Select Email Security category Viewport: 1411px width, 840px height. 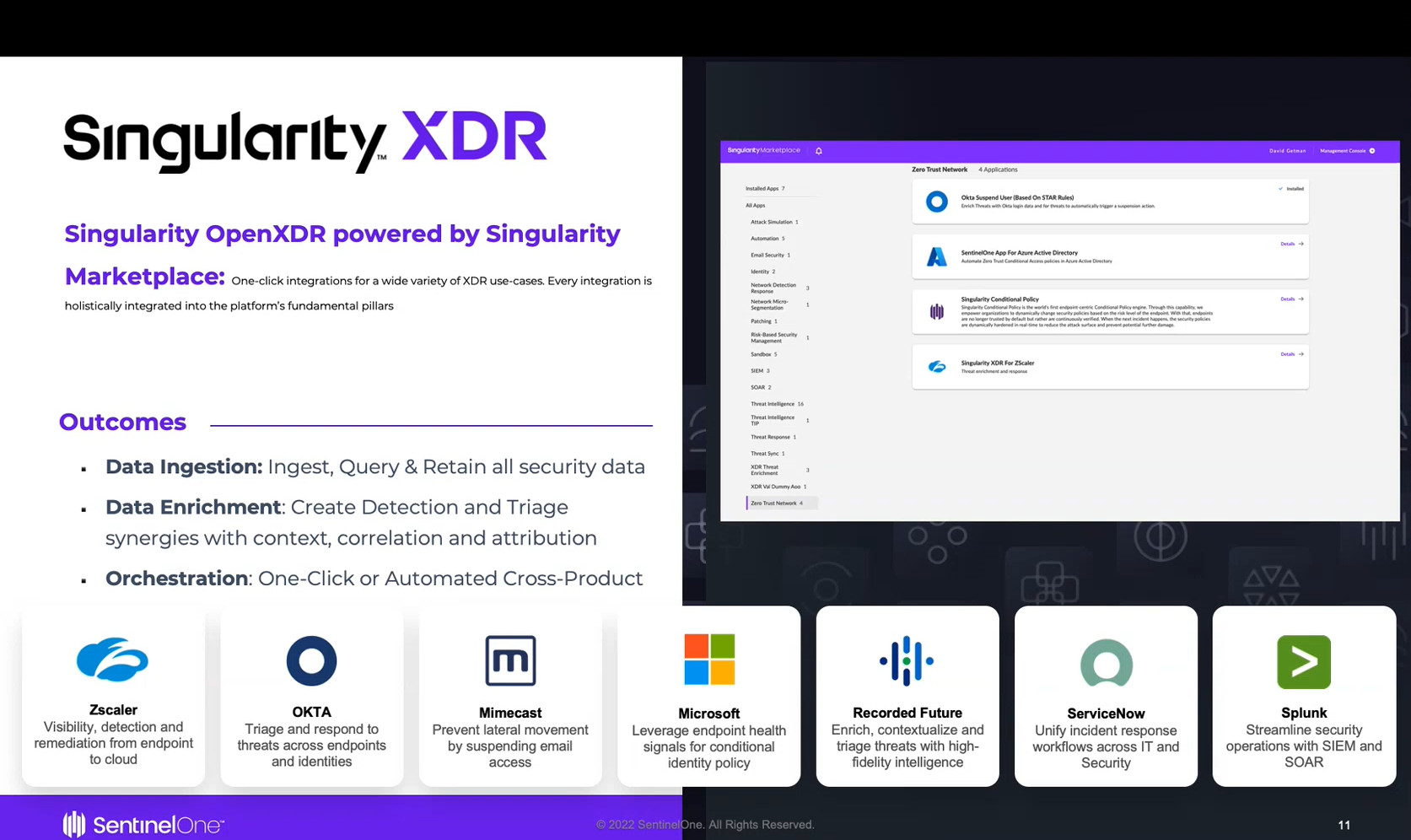pyautogui.click(x=770, y=255)
